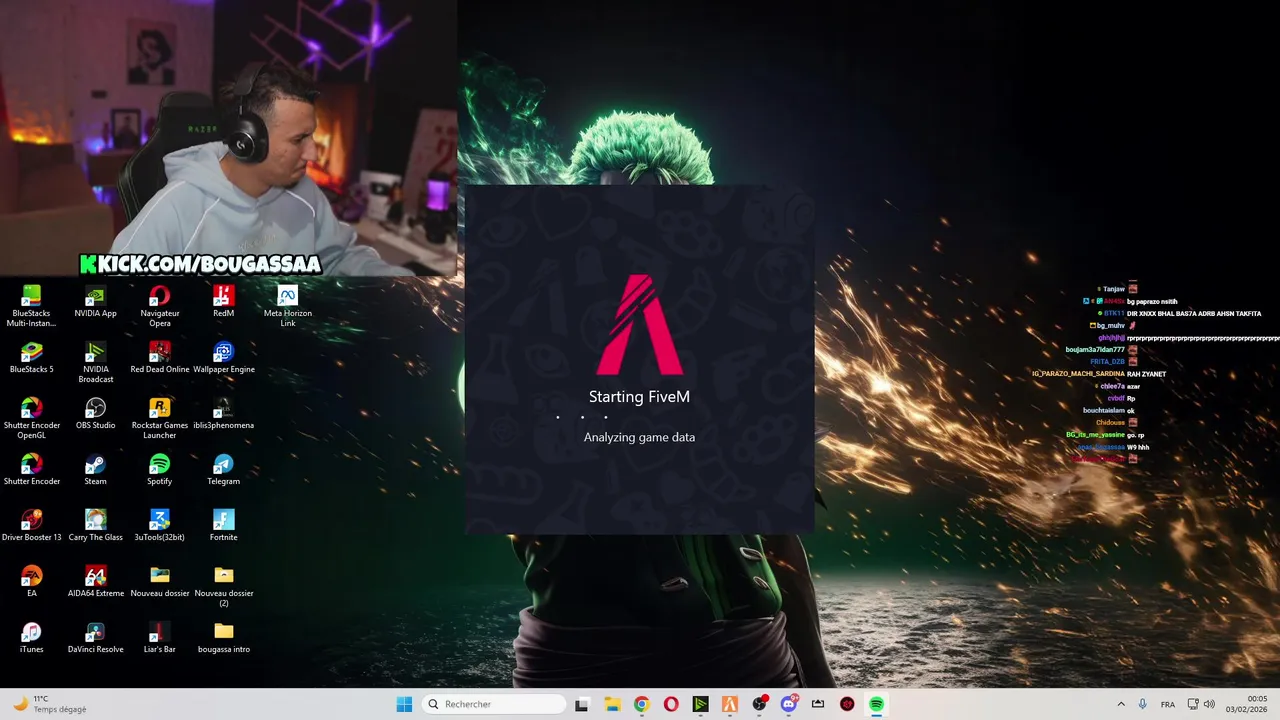Select the iblis3phenomena desktop icon

click(x=223, y=413)
